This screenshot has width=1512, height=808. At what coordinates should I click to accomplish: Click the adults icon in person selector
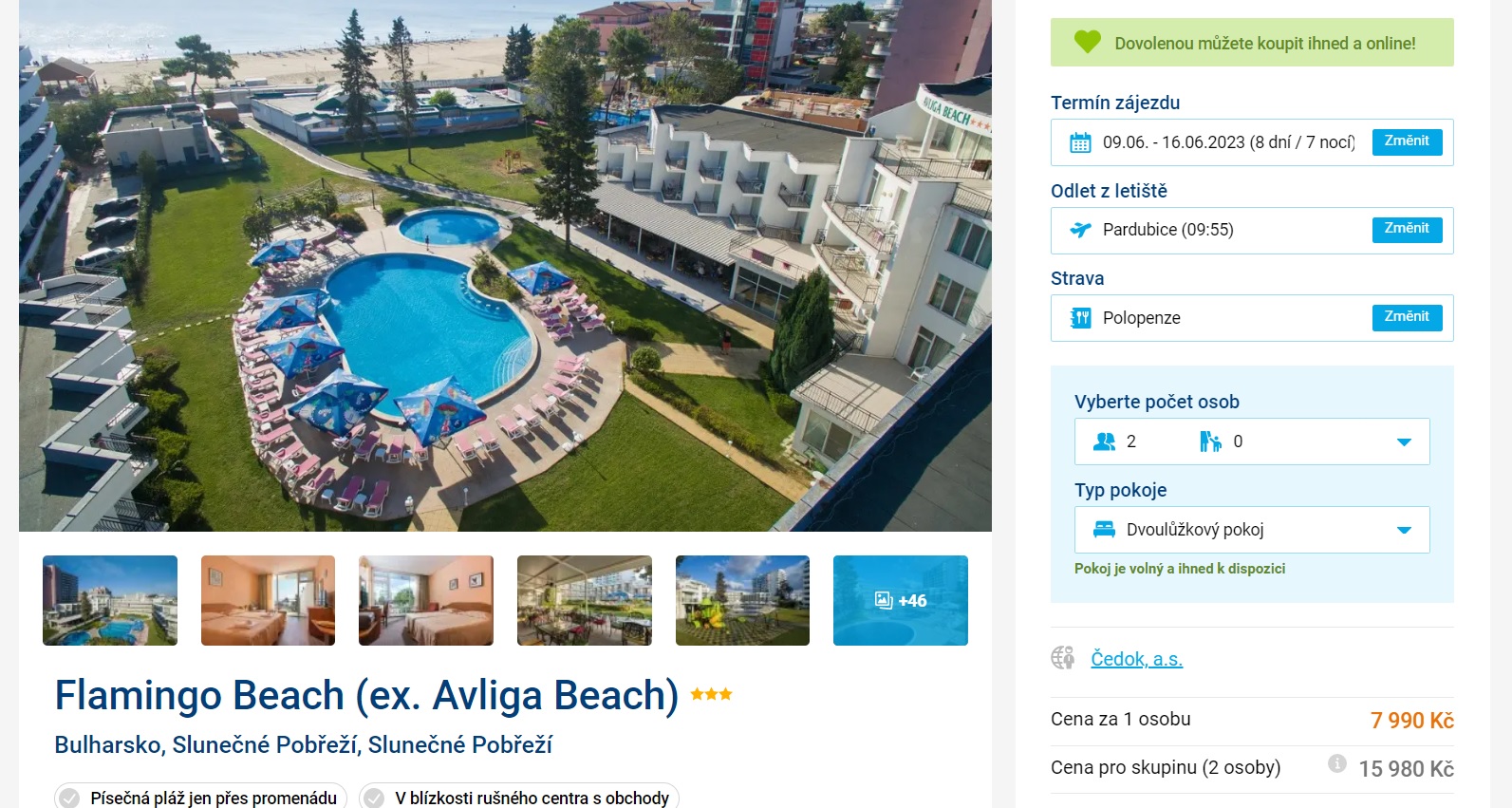1105,442
